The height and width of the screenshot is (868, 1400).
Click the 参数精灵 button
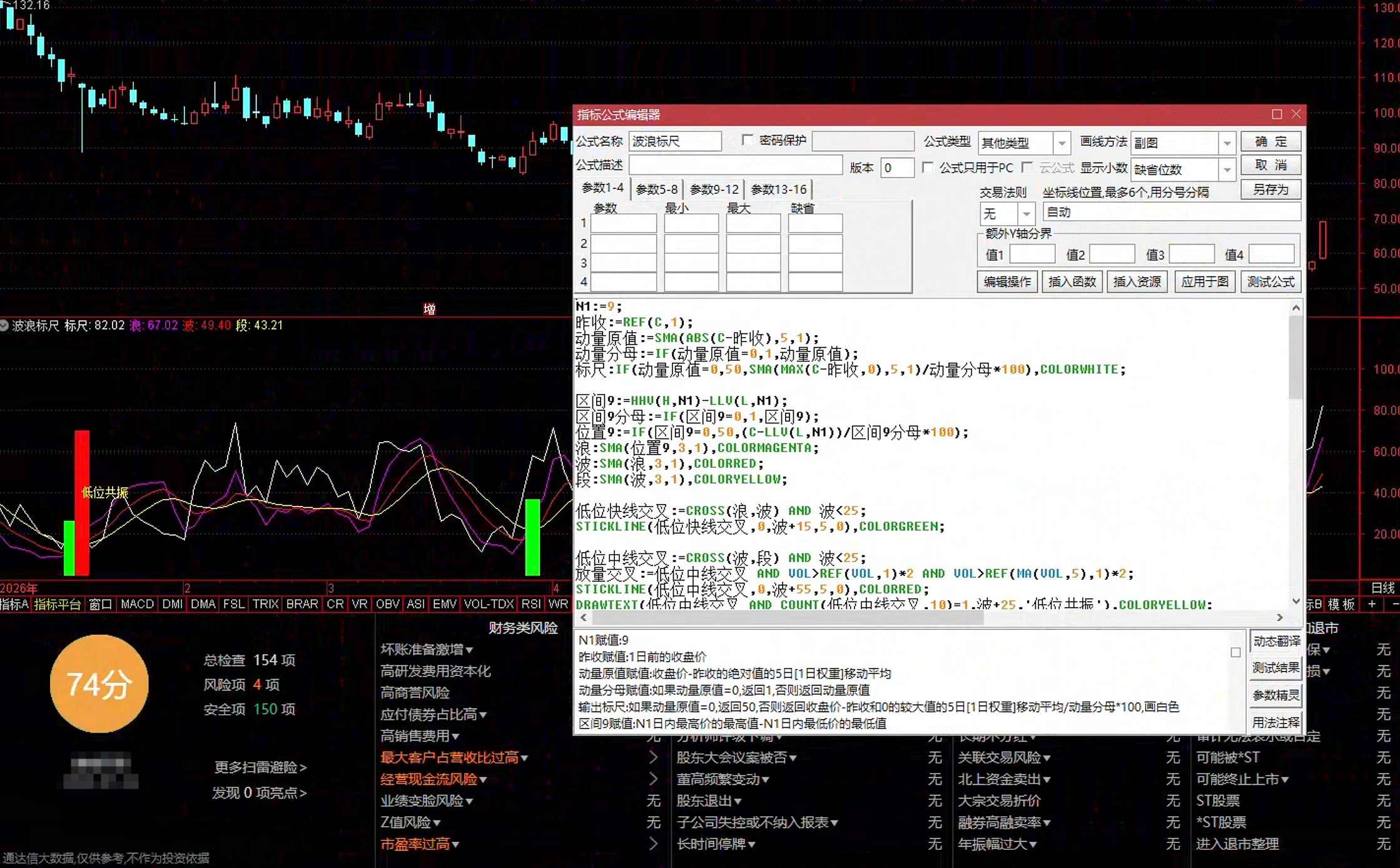pos(1276,695)
